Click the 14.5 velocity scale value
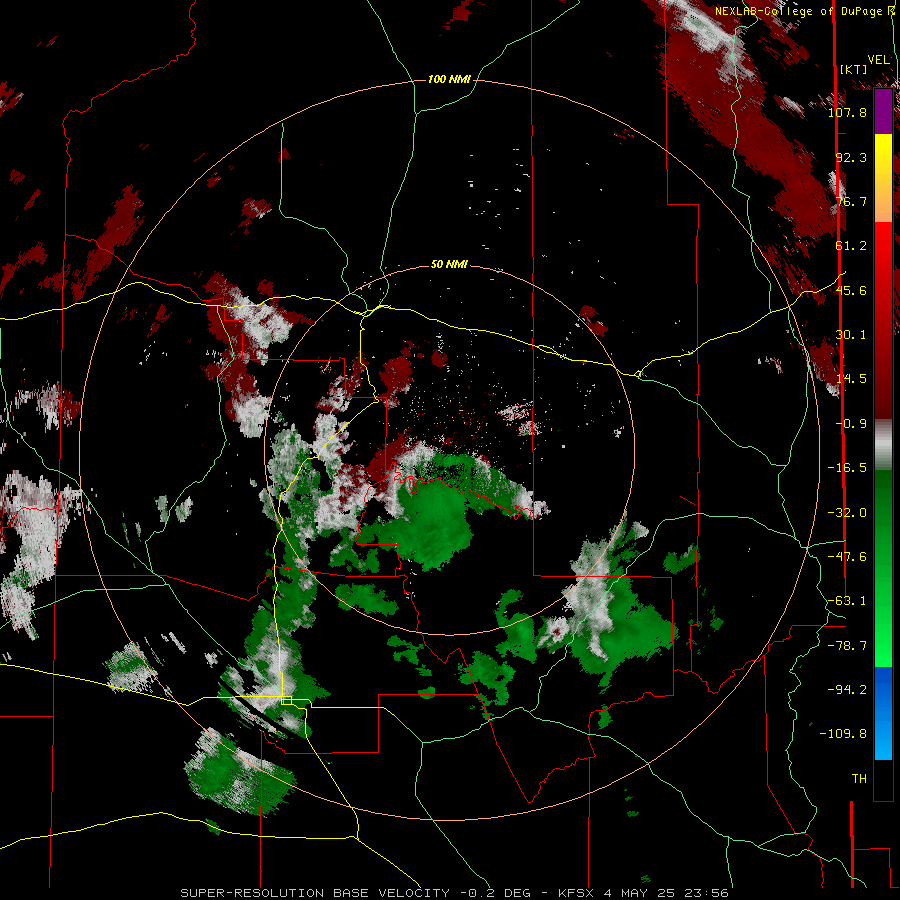This screenshot has width=900, height=900. 851,379
